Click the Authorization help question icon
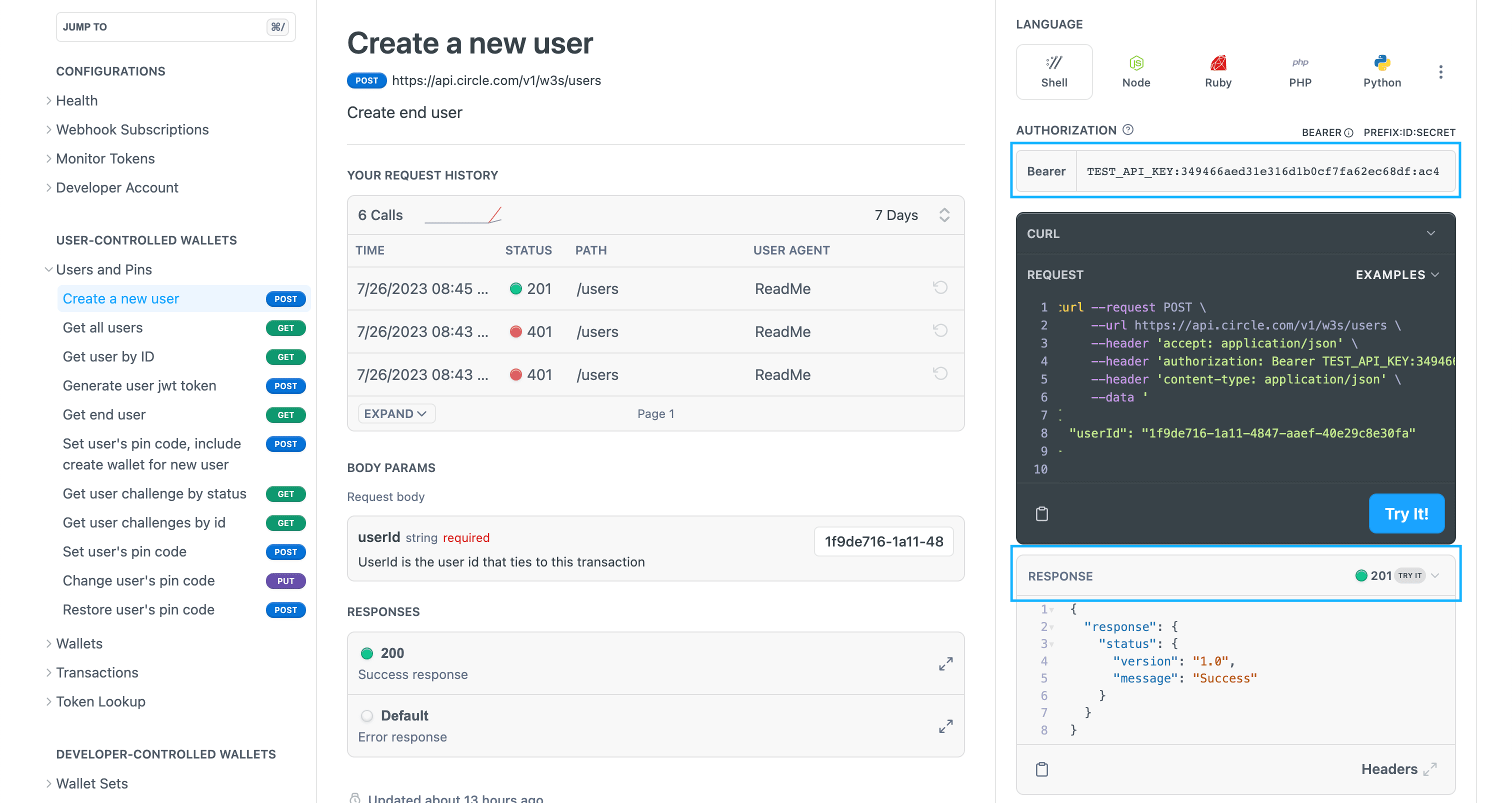The height and width of the screenshot is (803, 1512). [1128, 129]
